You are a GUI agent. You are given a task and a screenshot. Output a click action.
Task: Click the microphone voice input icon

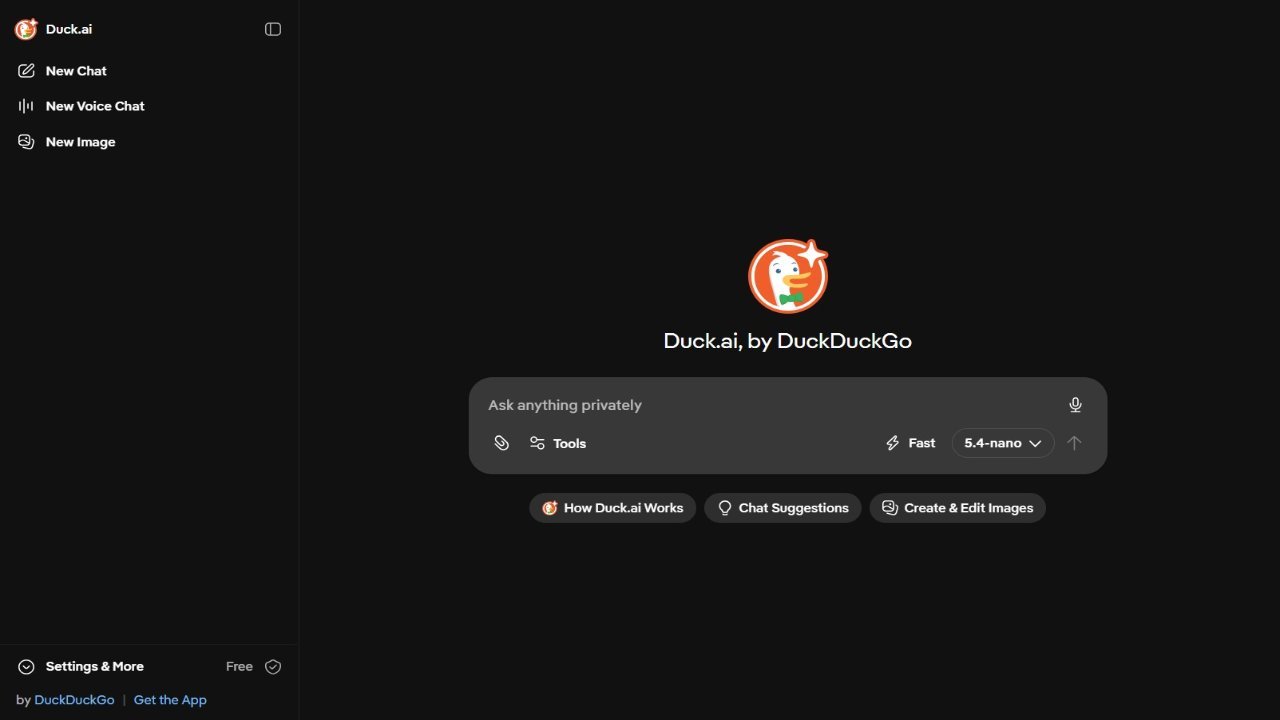tap(1075, 405)
